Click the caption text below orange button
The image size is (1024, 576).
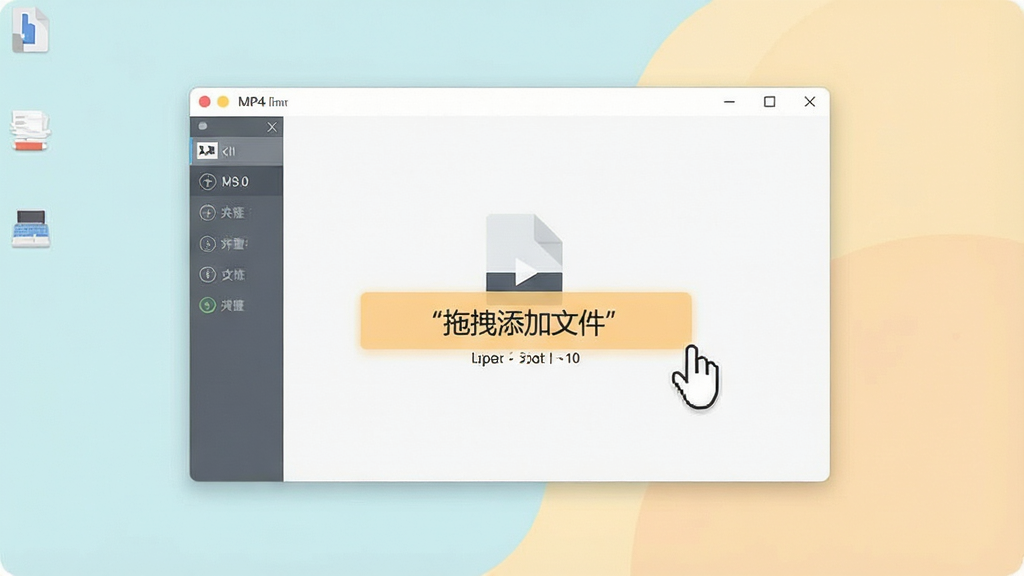525,359
